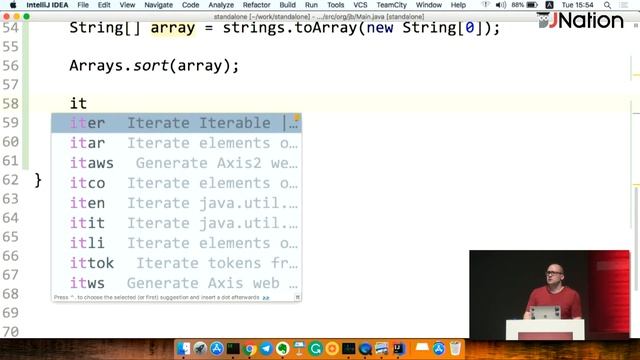
Task: Open Spotlight search magnifier
Action: [607, 5]
